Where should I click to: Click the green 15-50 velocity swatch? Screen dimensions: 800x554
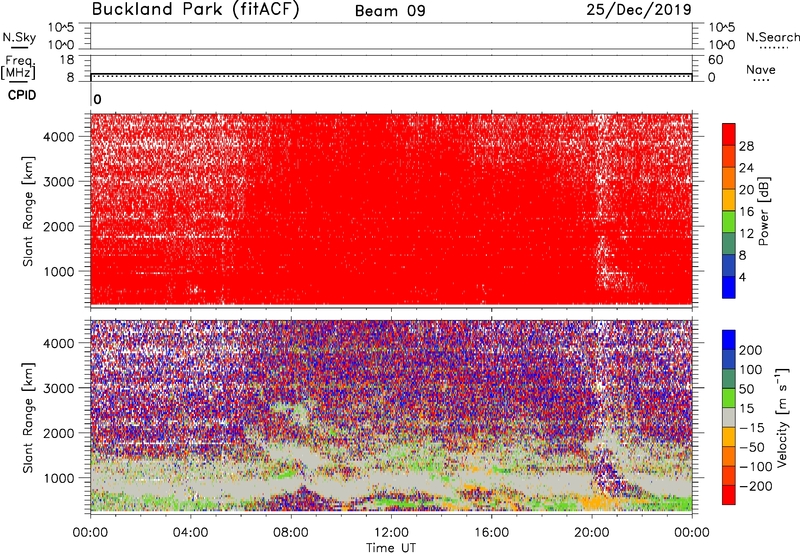pos(729,398)
